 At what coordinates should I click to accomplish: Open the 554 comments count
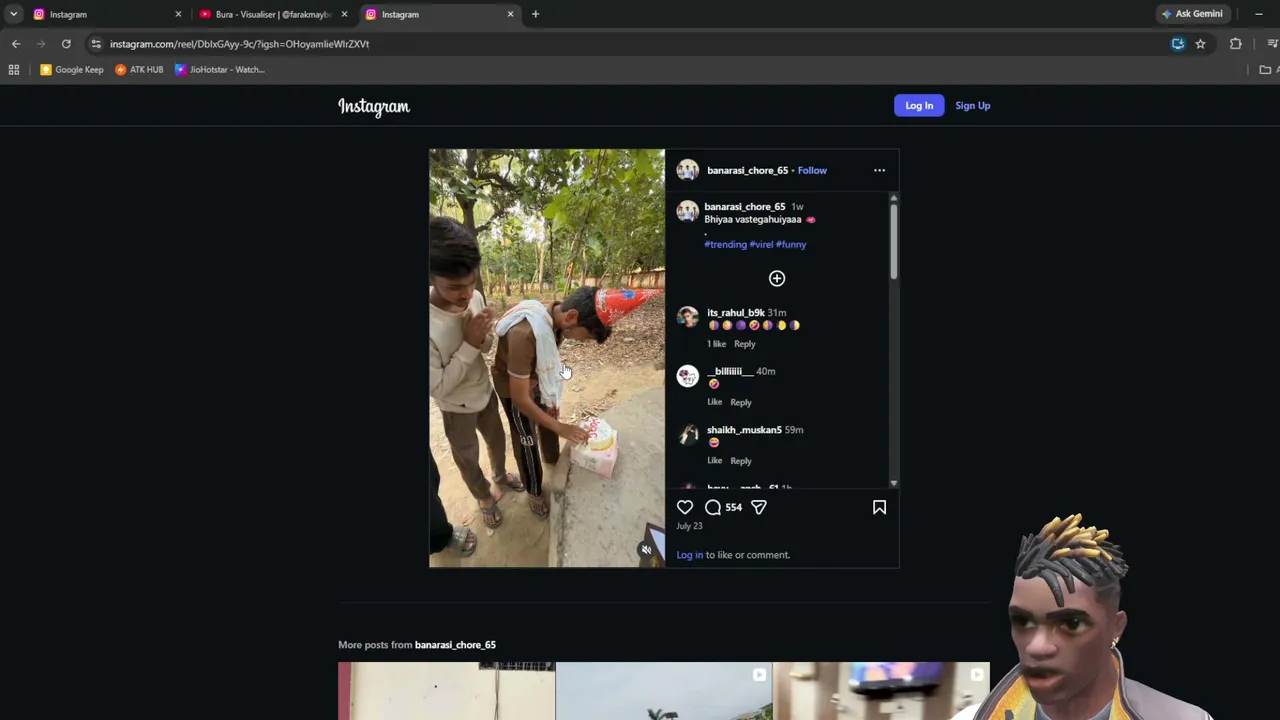[734, 508]
